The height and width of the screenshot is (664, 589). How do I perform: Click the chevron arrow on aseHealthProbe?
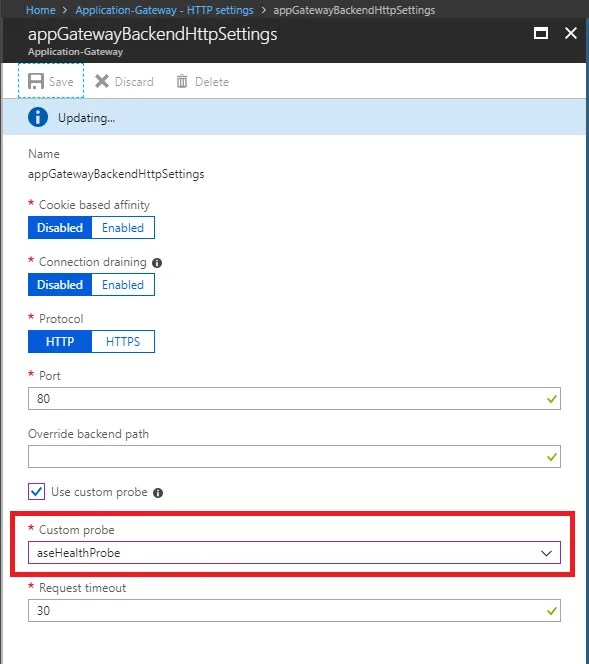546,553
